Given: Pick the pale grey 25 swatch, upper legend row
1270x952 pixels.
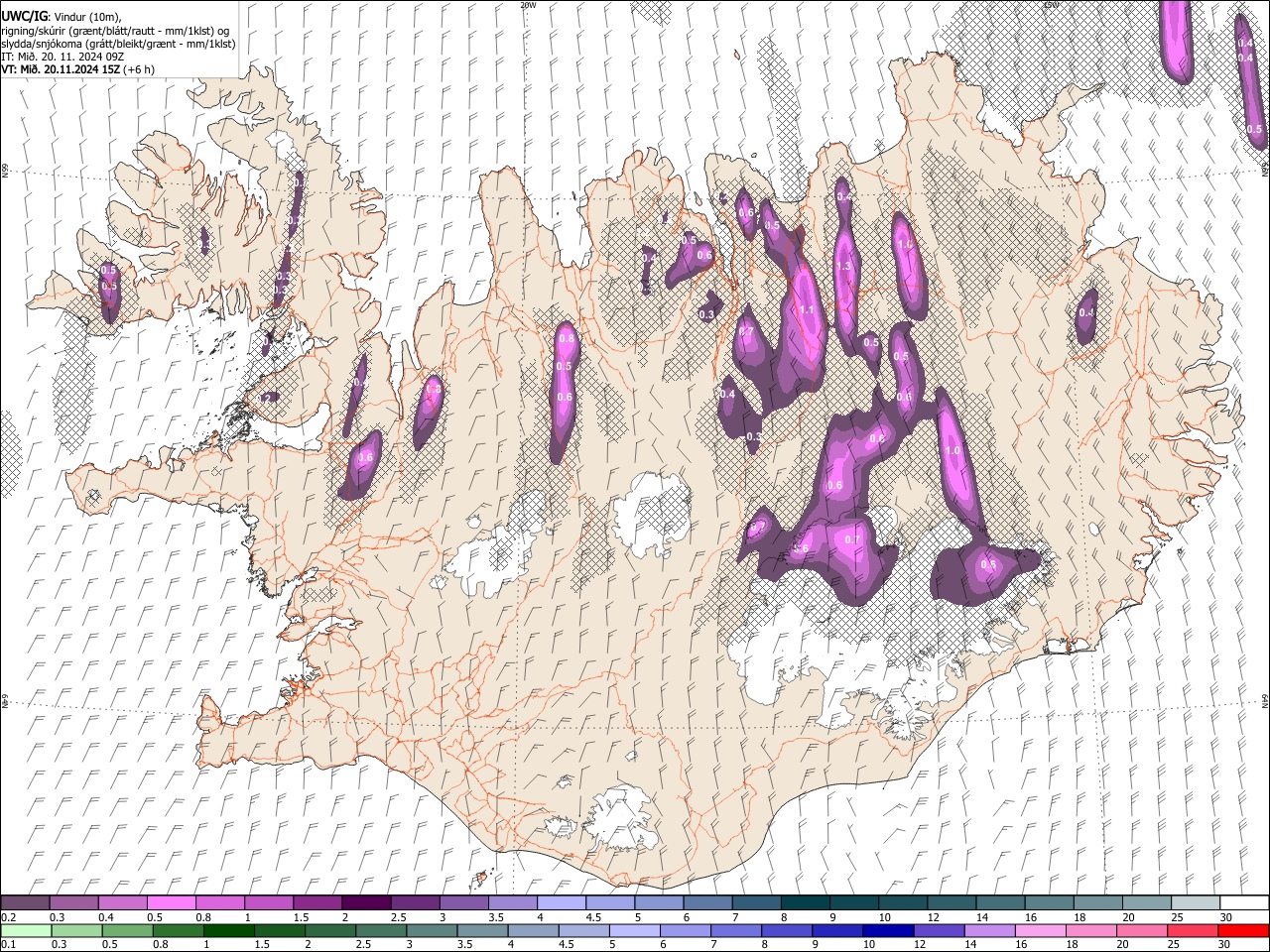Looking at the screenshot, I should click(1196, 902).
